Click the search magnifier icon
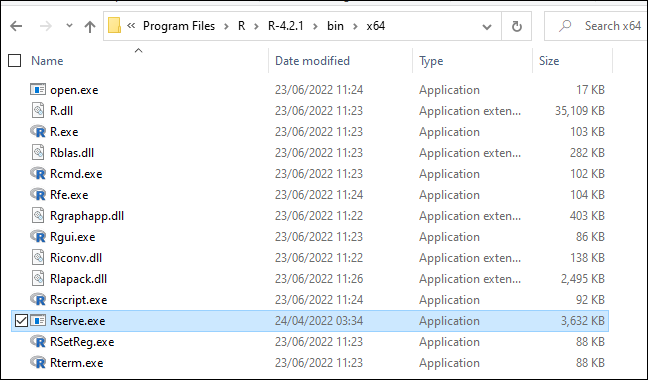This screenshot has height=380, width=648. (565, 26)
